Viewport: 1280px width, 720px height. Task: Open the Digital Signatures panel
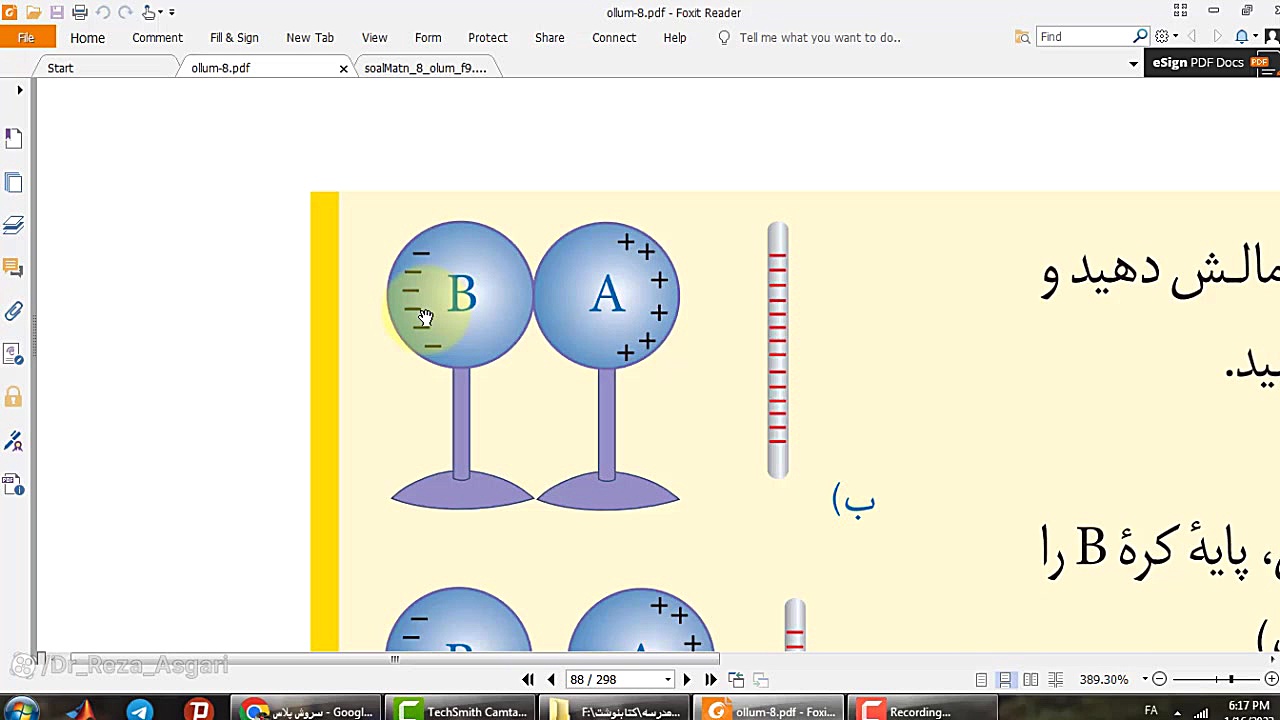coord(14,441)
